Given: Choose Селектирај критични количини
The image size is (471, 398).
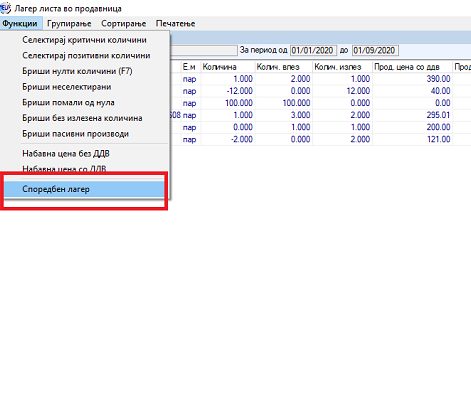Looking at the screenshot, I should pos(85,40).
